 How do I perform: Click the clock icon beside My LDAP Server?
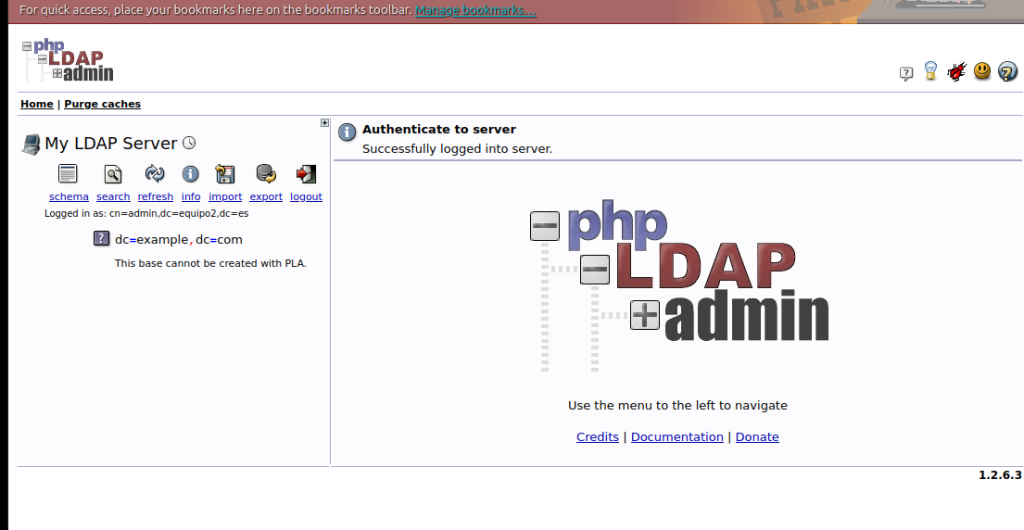pos(189,143)
